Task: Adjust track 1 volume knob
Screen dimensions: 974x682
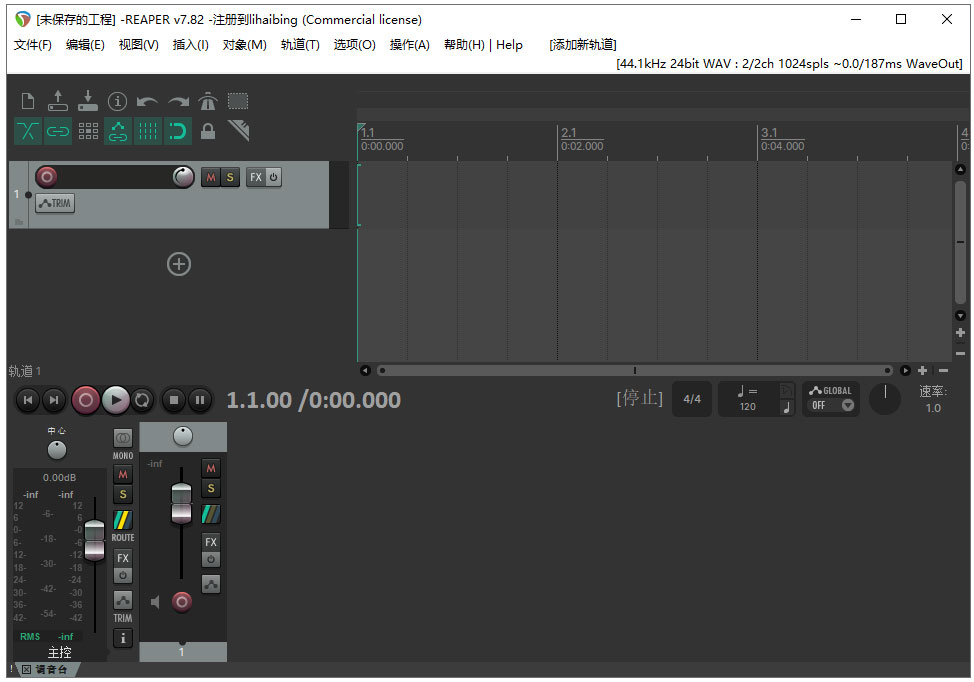Action: tap(183, 177)
